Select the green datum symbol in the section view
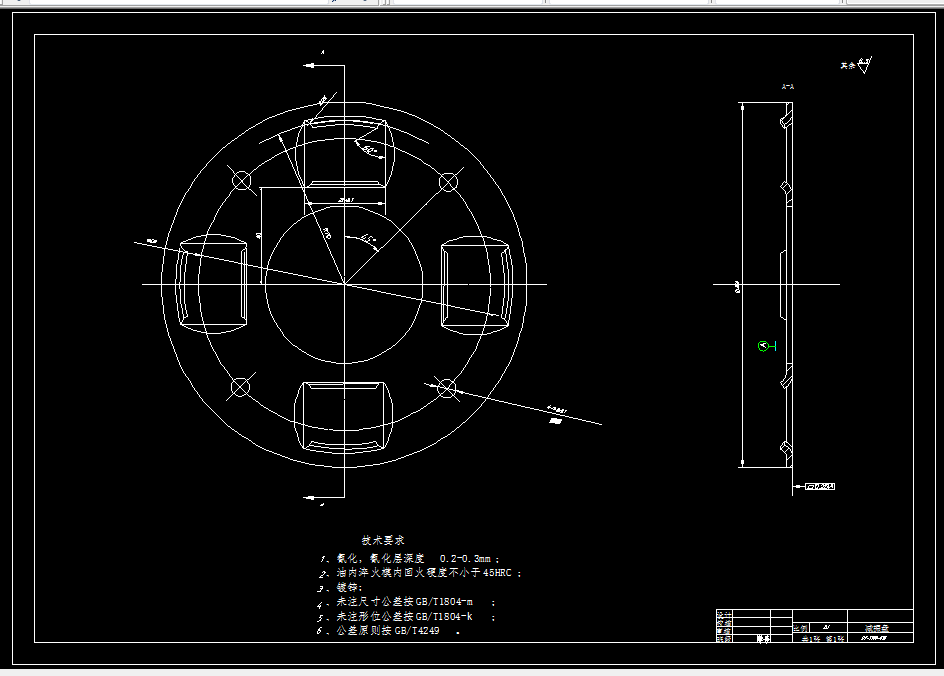 click(766, 346)
